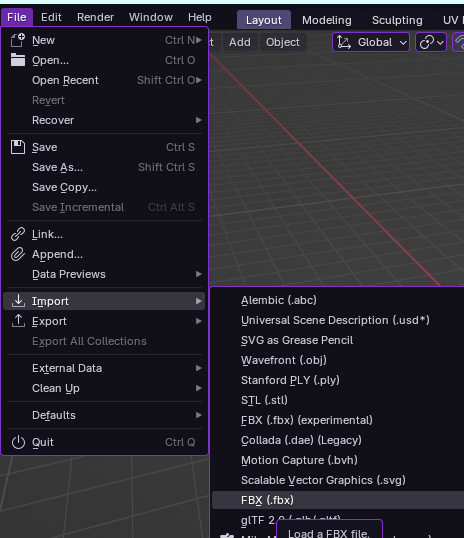The height and width of the screenshot is (538, 464).
Task: Choose Save Copy... menu entry
Action: coord(104,187)
